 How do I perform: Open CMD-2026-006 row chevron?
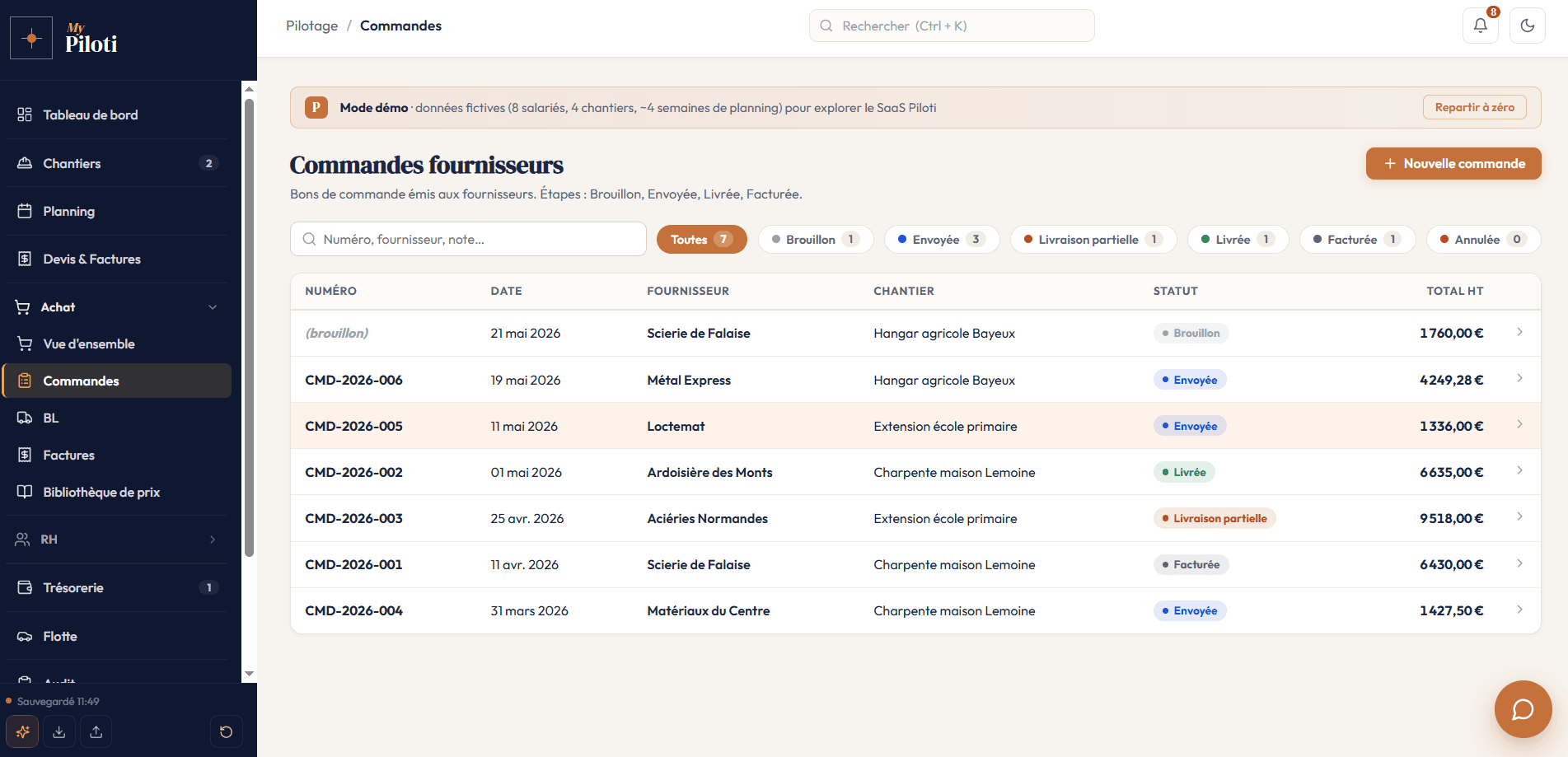[1519, 378]
